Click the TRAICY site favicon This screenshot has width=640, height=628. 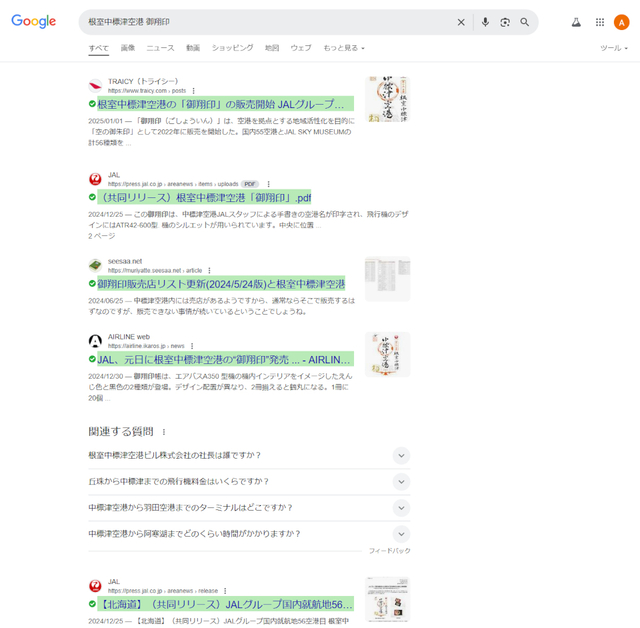95,86
